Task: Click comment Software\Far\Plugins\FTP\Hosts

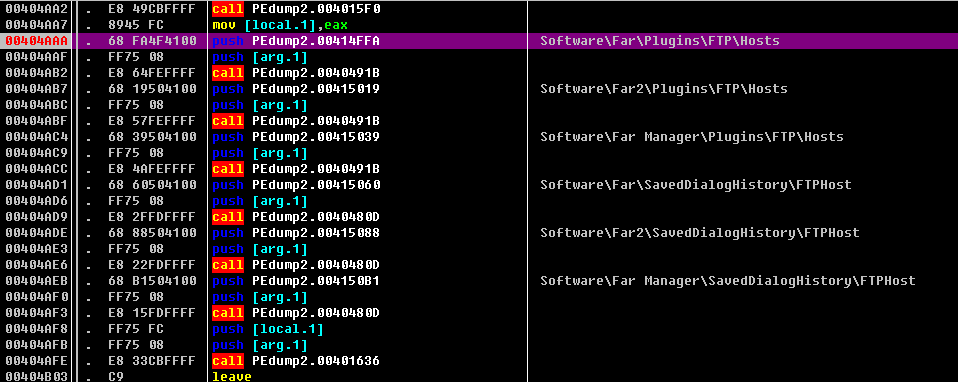Action: pos(660,41)
